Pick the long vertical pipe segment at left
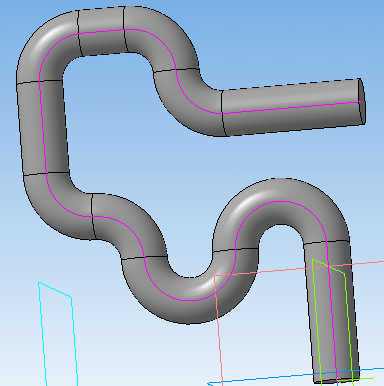This screenshot has height=386, width=384. (43, 128)
